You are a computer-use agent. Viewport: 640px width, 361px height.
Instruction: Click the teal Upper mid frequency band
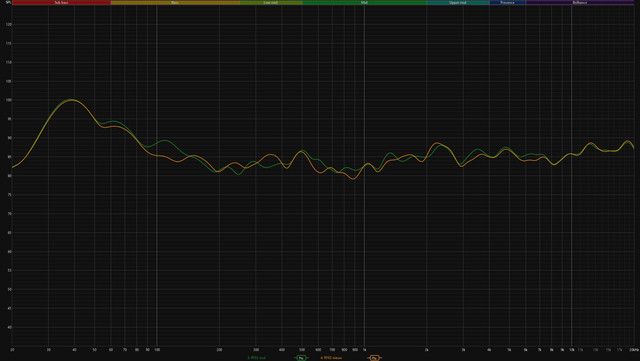point(458,2)
